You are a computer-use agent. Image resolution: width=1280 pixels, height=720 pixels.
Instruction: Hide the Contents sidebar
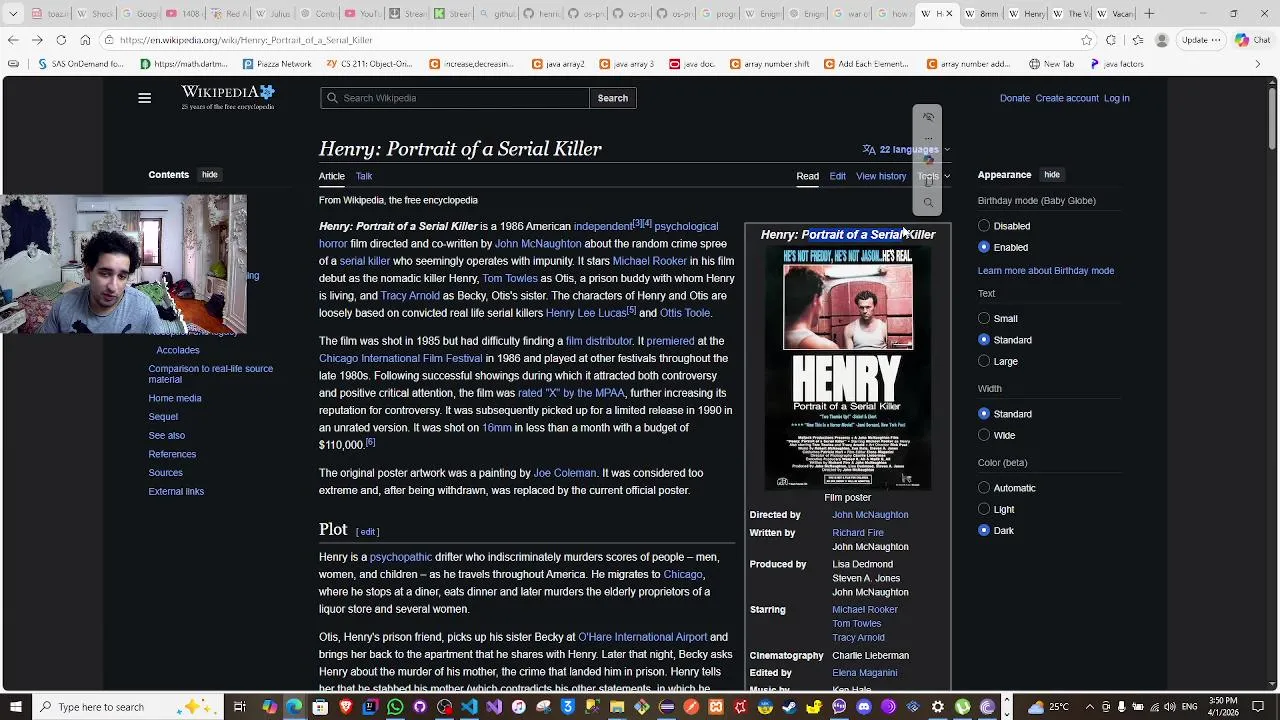pos(210,175)
